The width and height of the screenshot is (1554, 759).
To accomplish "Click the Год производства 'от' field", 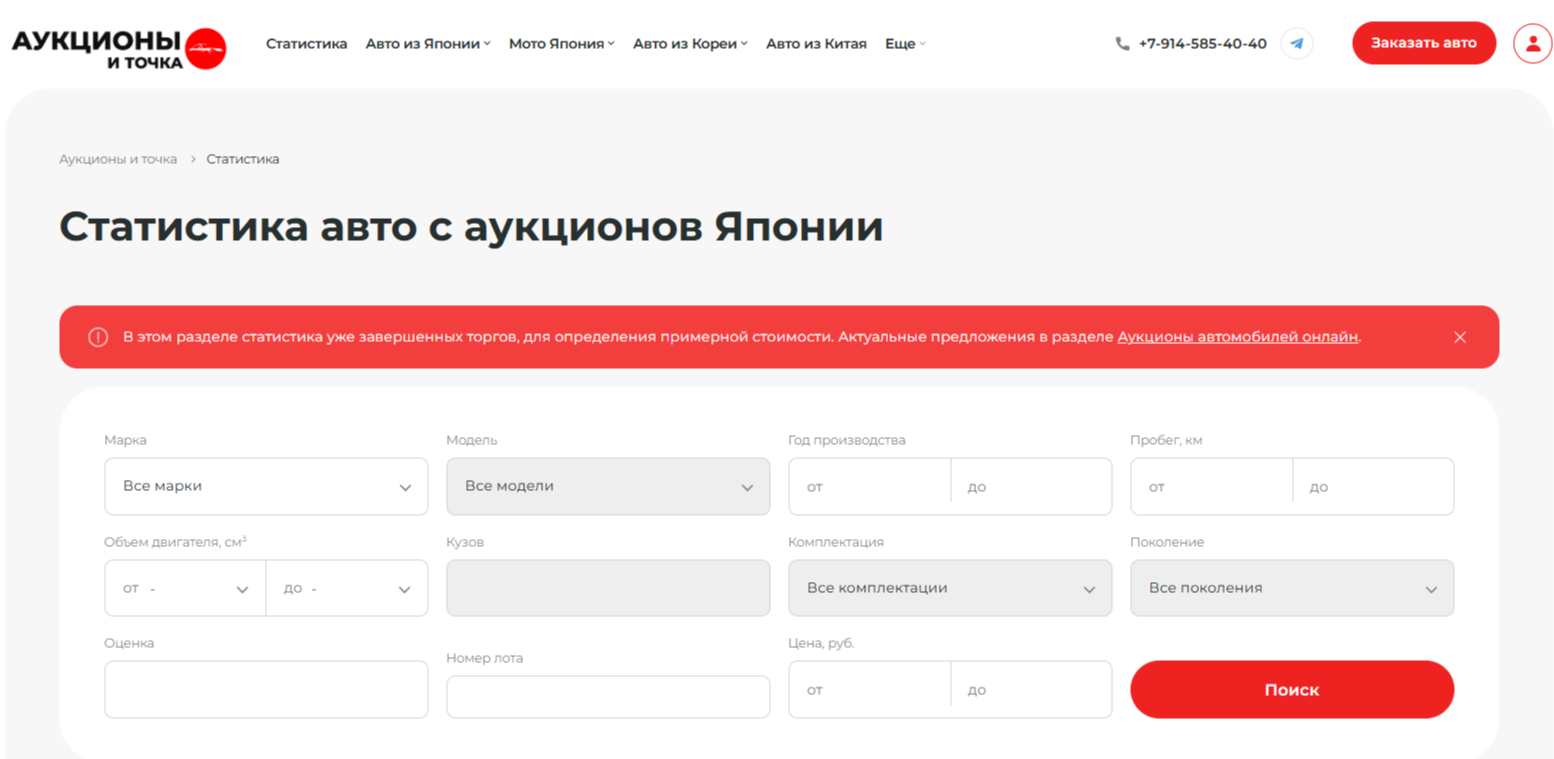I will (x=869, y=486).
